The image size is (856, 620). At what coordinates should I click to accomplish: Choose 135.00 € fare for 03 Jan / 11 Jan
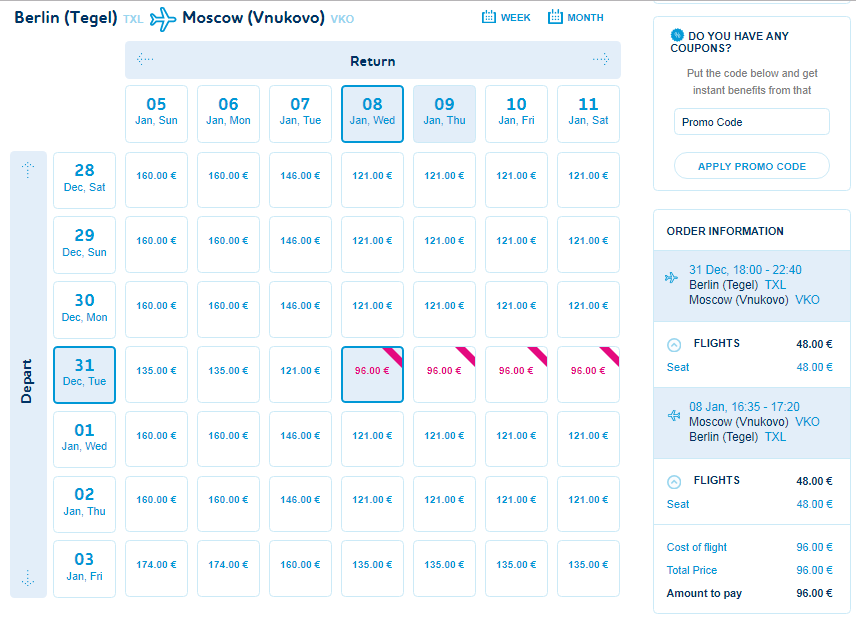588,569
